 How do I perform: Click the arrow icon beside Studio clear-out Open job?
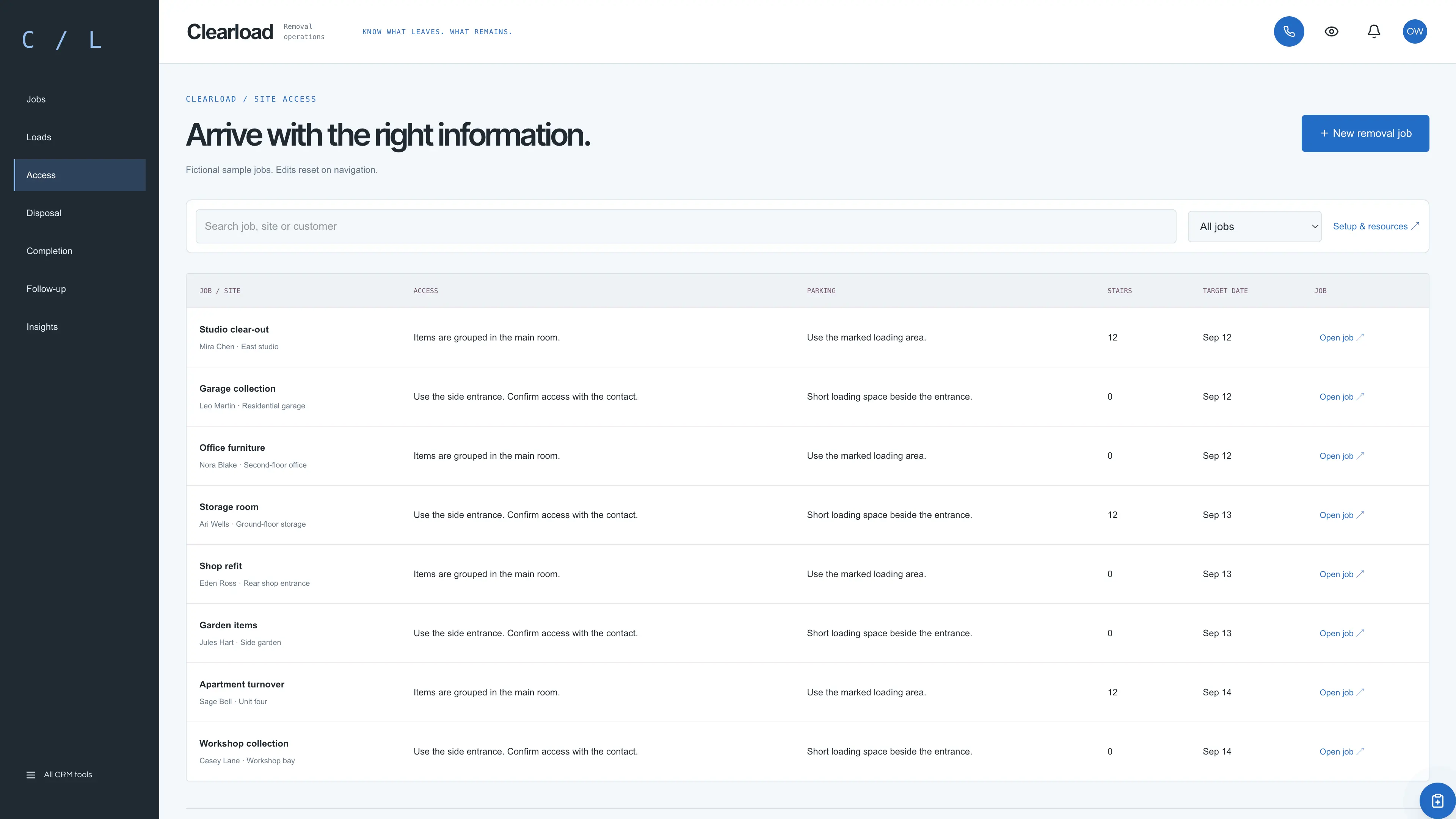[x=1360, y=337]
